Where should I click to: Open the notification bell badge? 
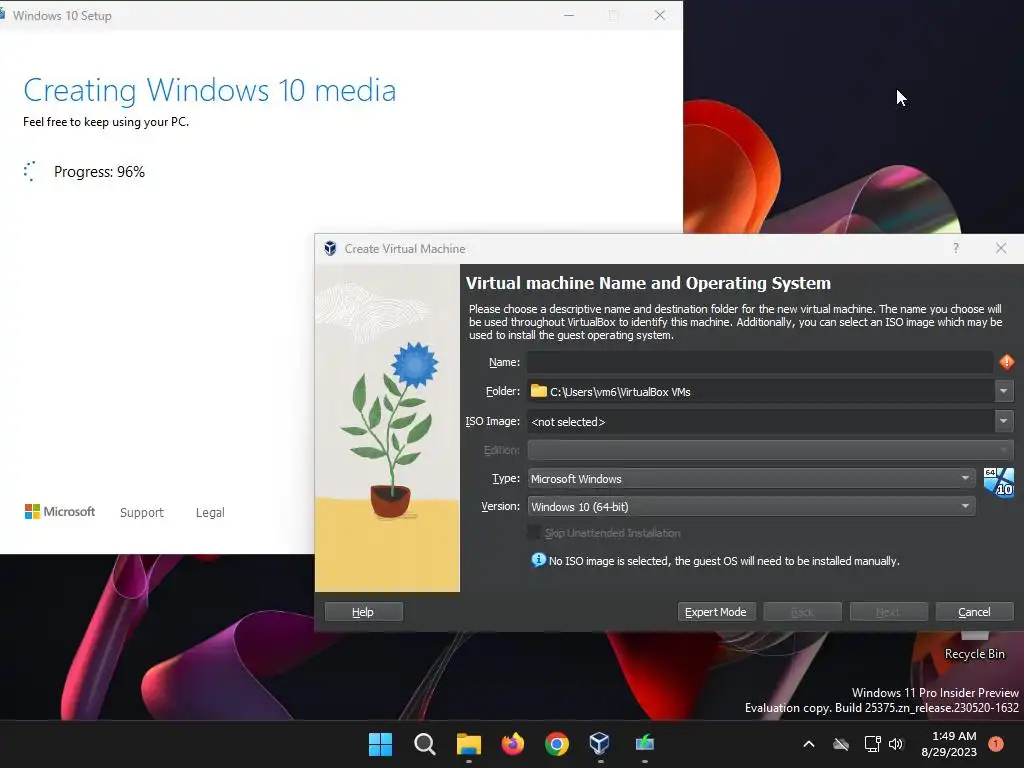tap(996, 744)
